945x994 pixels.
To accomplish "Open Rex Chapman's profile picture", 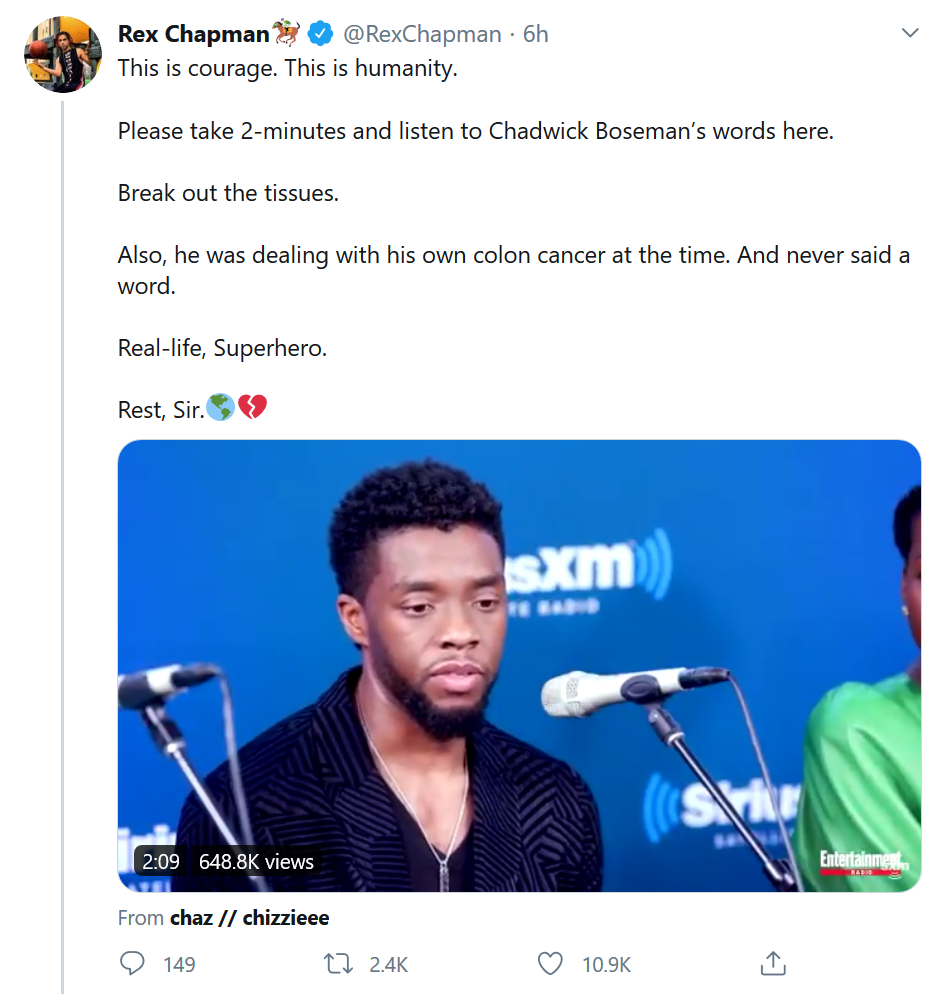I will click(63, 54).
